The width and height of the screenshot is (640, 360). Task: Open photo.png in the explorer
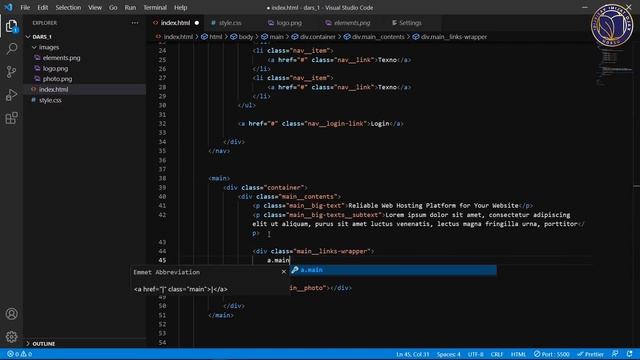[57, 79]
